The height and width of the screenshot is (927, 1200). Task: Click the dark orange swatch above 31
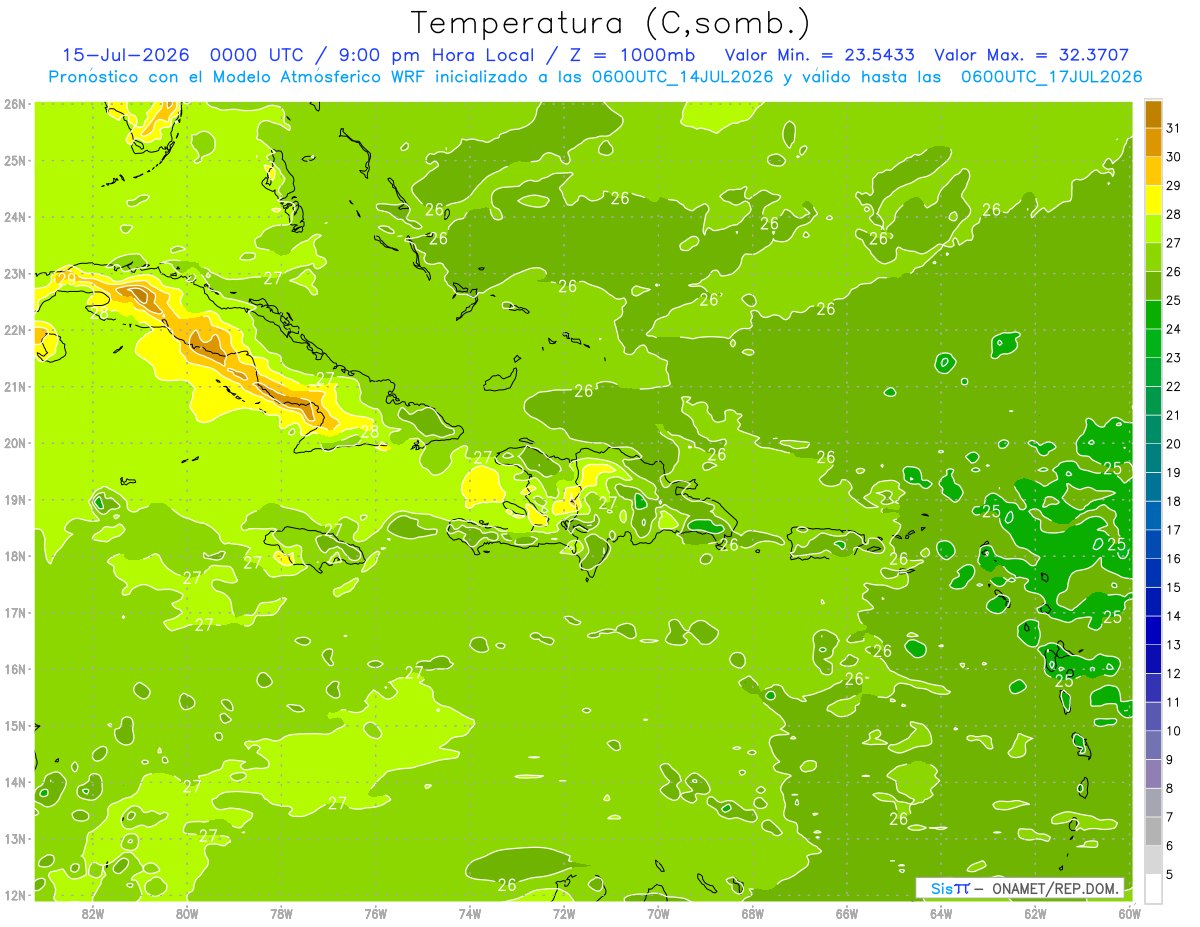coord(1153,113)
